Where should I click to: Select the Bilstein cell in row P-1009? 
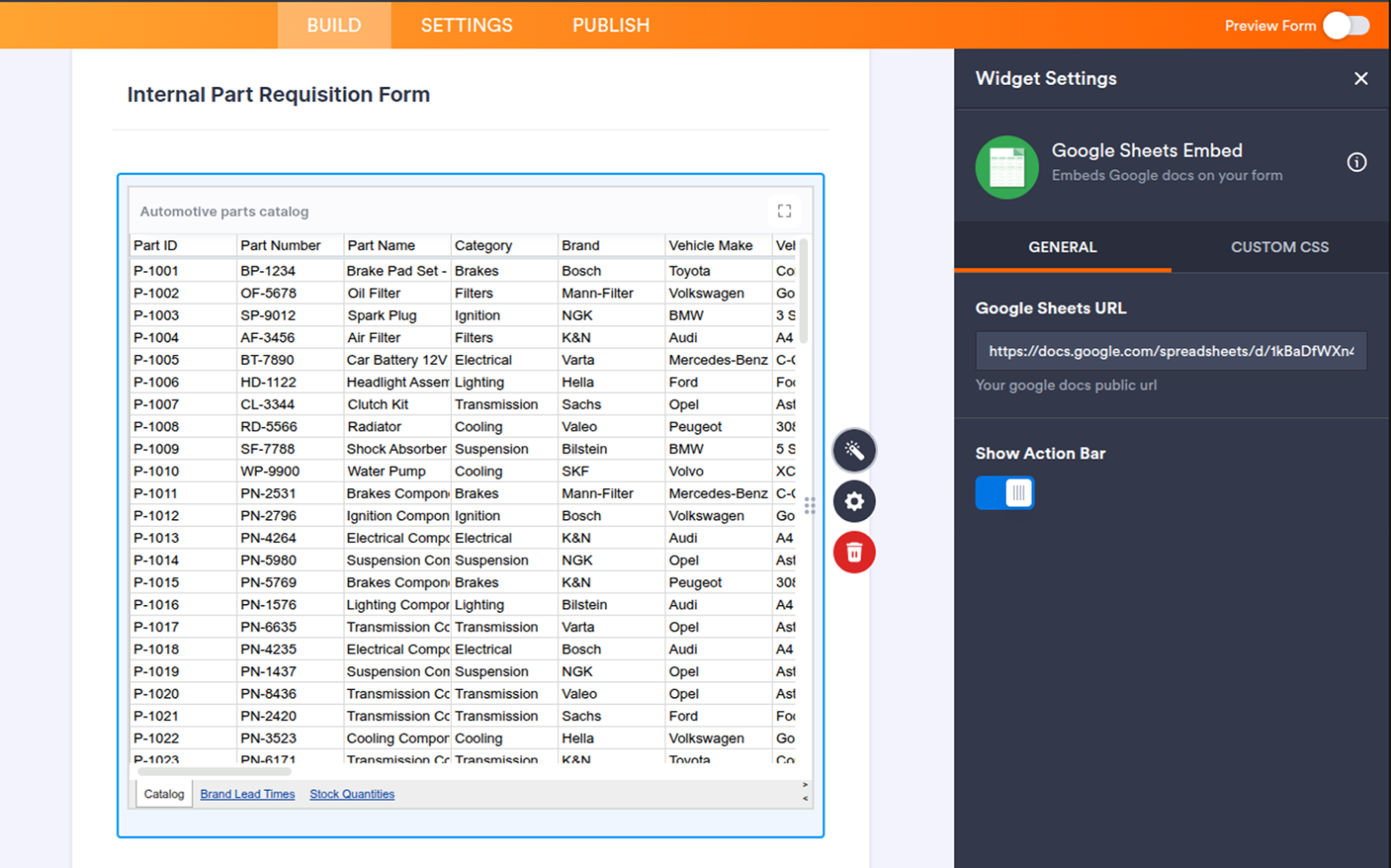coord(611,449)
